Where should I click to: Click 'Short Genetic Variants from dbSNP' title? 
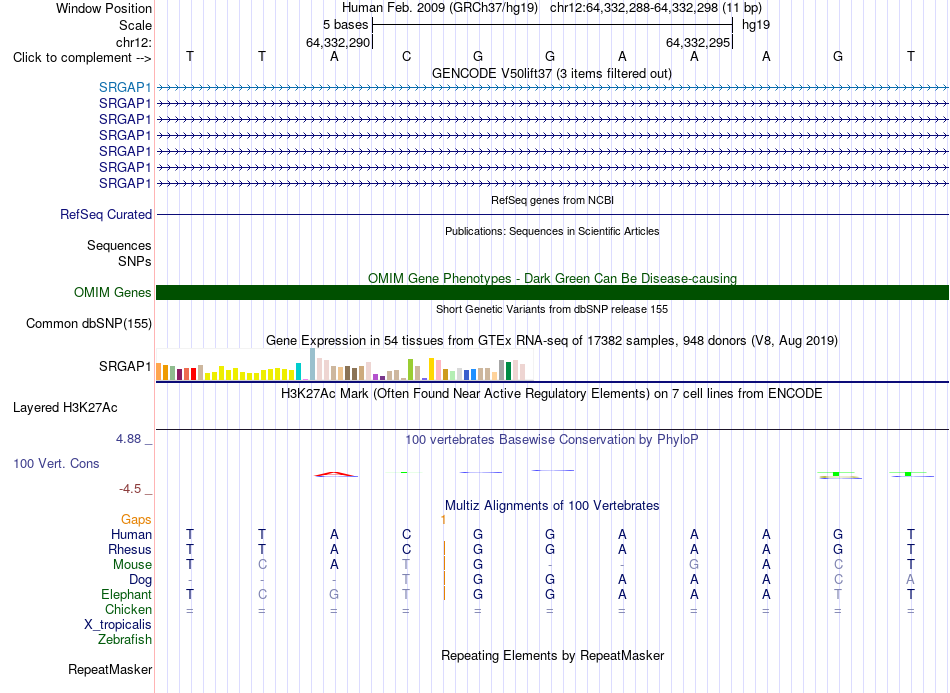(552, 309)
